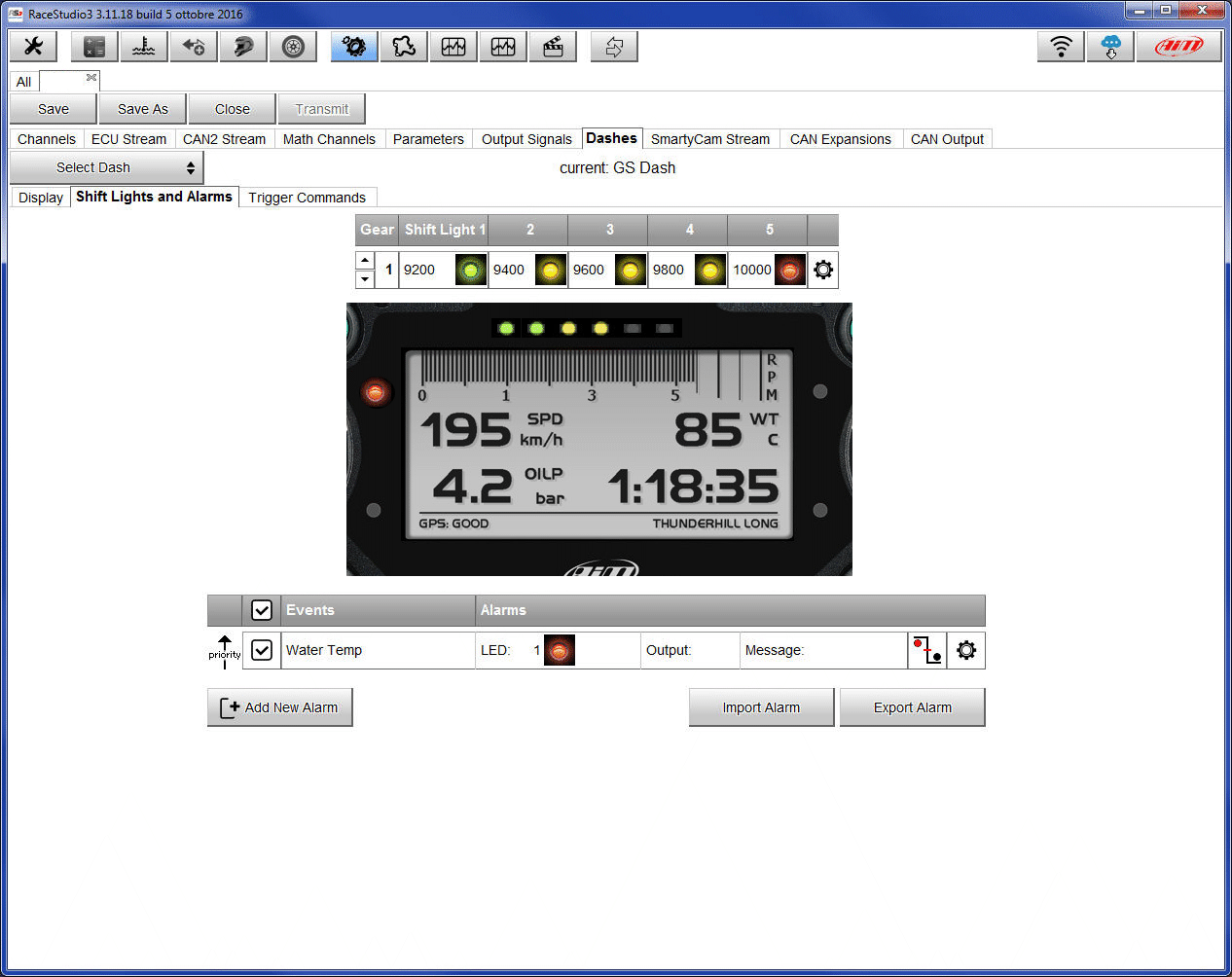Image resolution: width=1232 pixels, height=977 pixels.
Task: Open the cloud download icon
Action: point(1110,47)
